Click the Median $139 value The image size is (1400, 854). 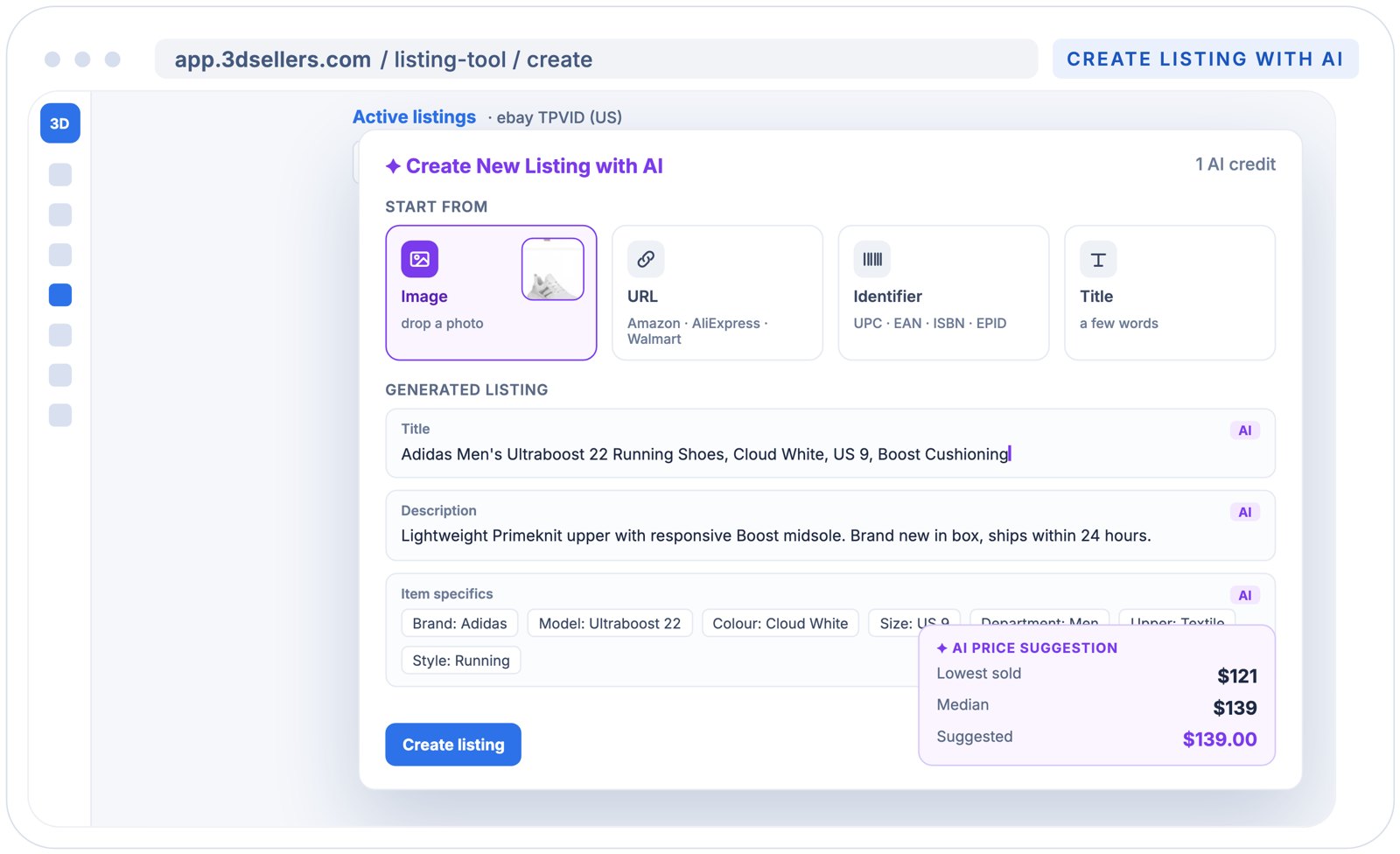click(x=1235, y=708)
